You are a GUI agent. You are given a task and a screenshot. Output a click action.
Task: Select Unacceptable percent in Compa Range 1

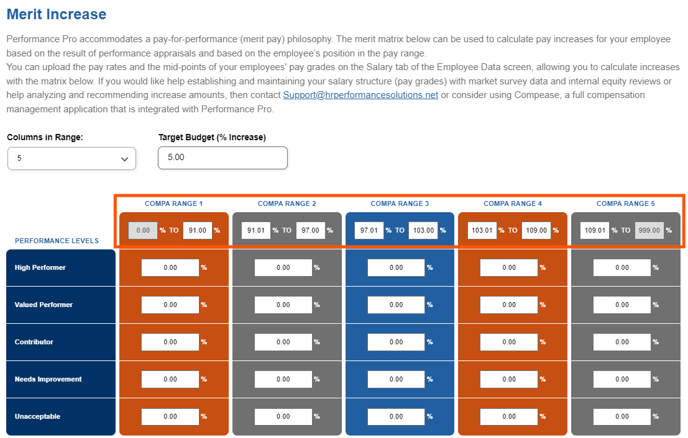point(170,416)
